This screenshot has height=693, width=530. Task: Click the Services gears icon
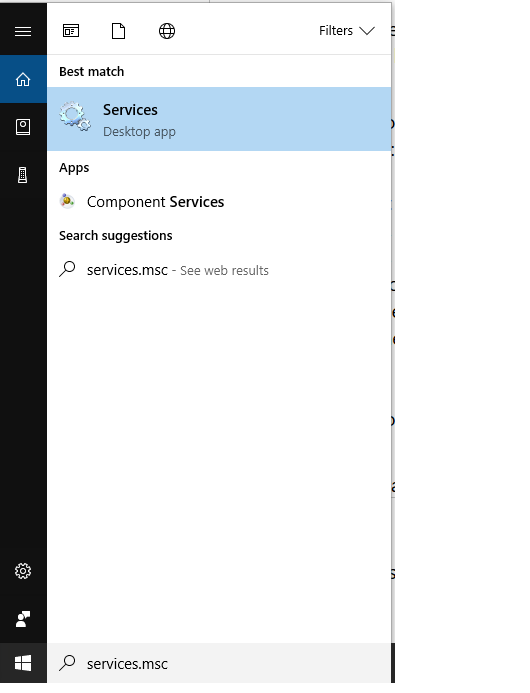(x=75, y=117)
